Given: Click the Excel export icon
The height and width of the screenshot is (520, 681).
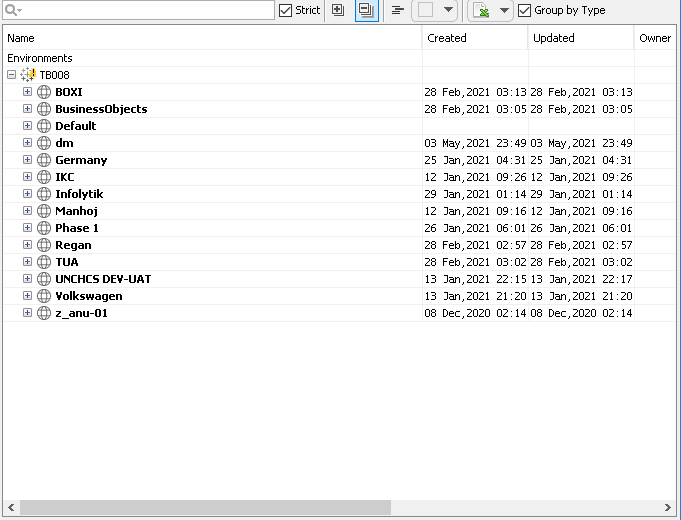Looking at the screenshot, I should click(481, 11).
